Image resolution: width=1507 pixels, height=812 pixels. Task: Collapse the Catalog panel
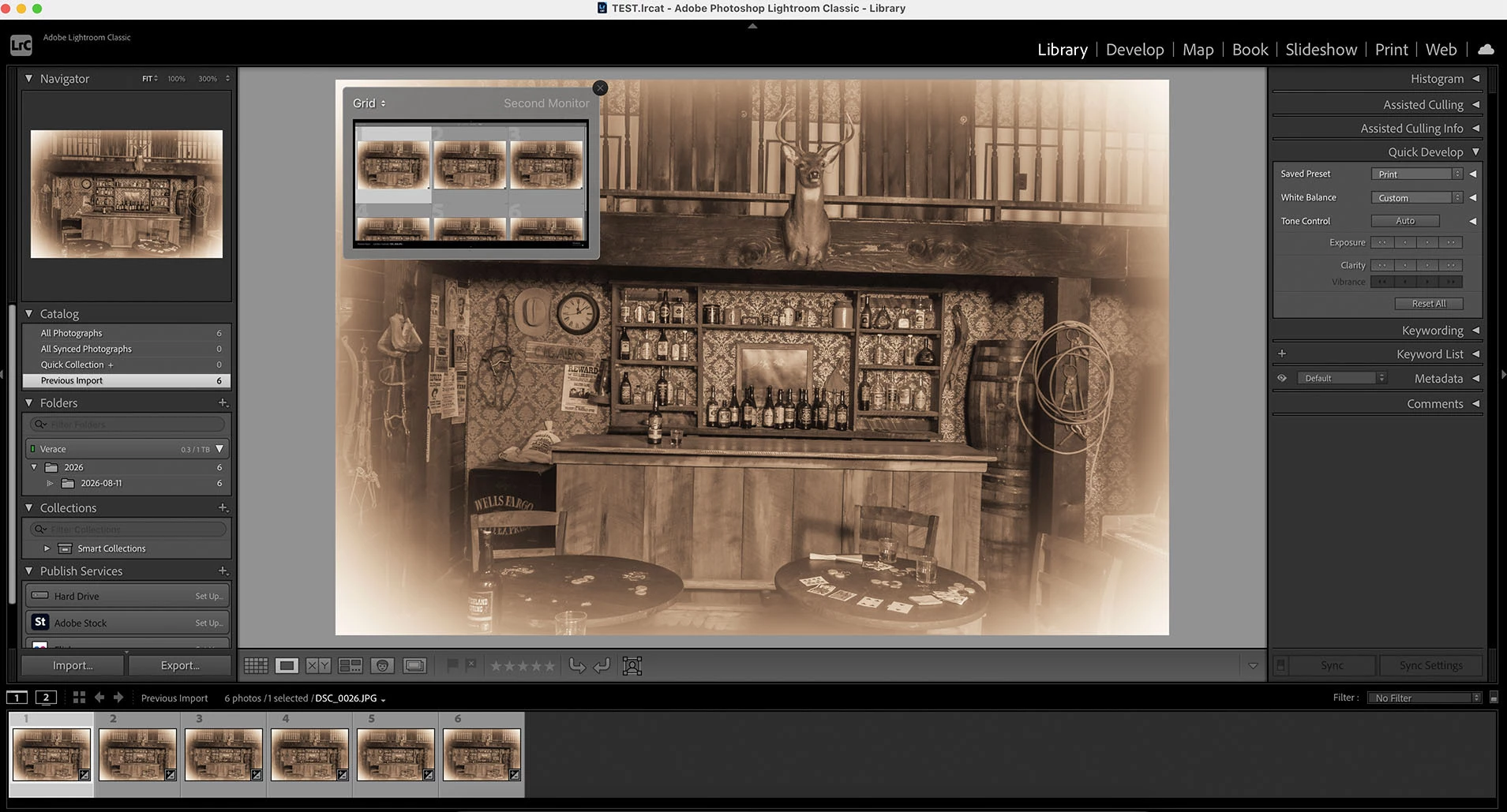click(29, 313)
